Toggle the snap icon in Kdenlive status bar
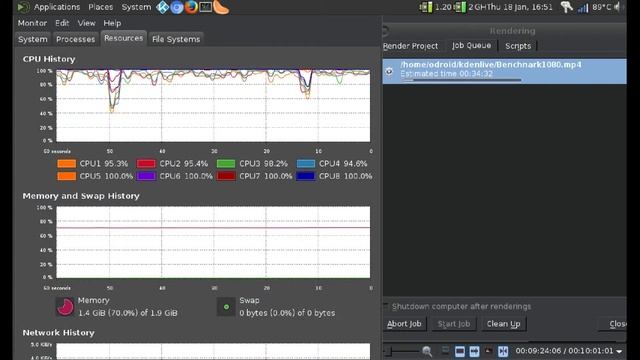Image resolution: width=640 pixels, height=360 pixels. pos(503,351)
